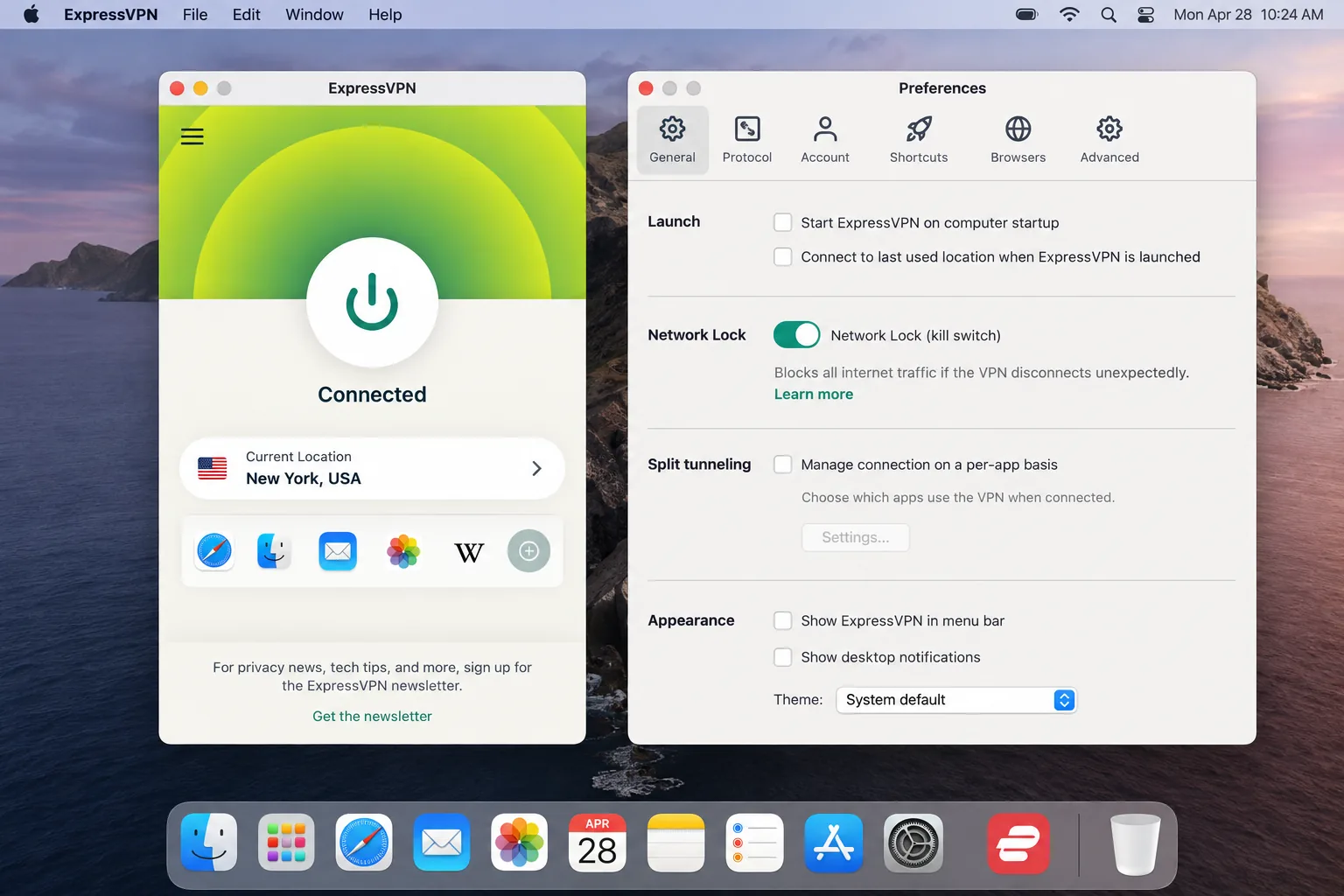Launch Safari shortcut in ExpressVPN window
Image resolution: width=1344 pixels, height=896 pixels.
tap(214, 551)
